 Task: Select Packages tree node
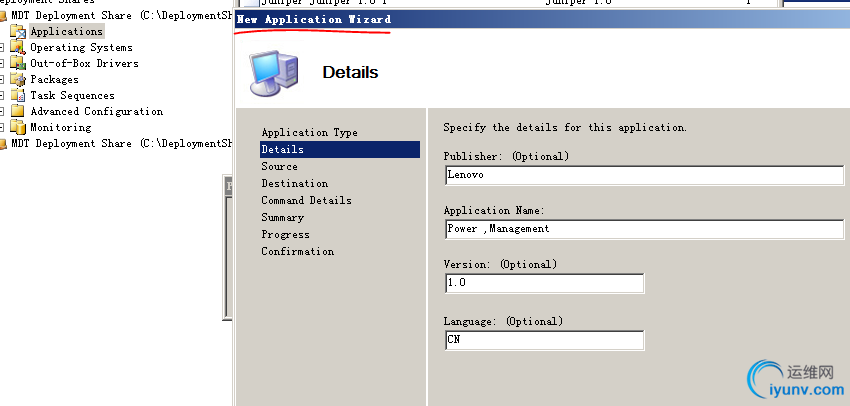(x=54, y=80)
